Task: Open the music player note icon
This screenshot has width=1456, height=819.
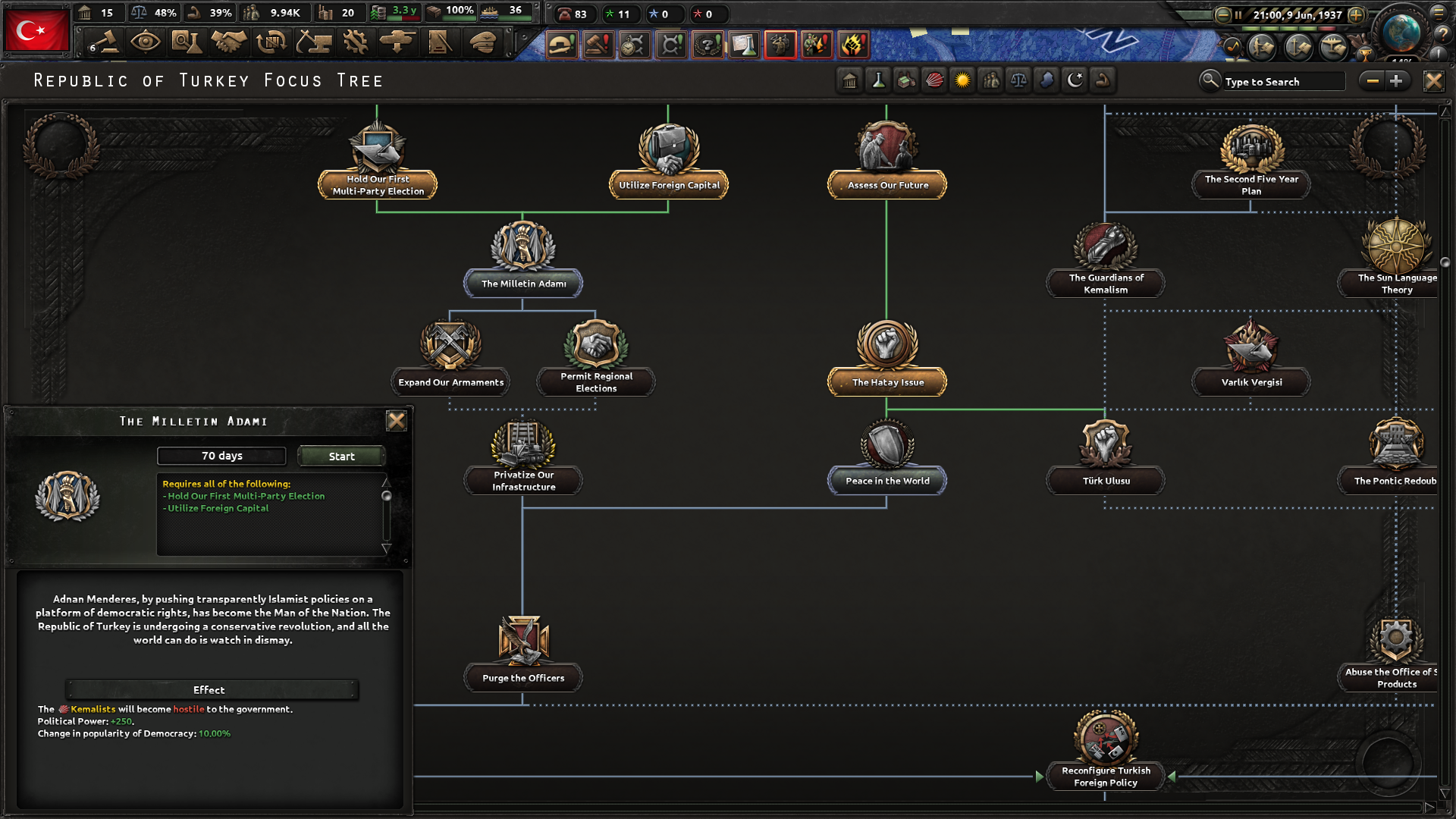Action: pos(1232,47)
